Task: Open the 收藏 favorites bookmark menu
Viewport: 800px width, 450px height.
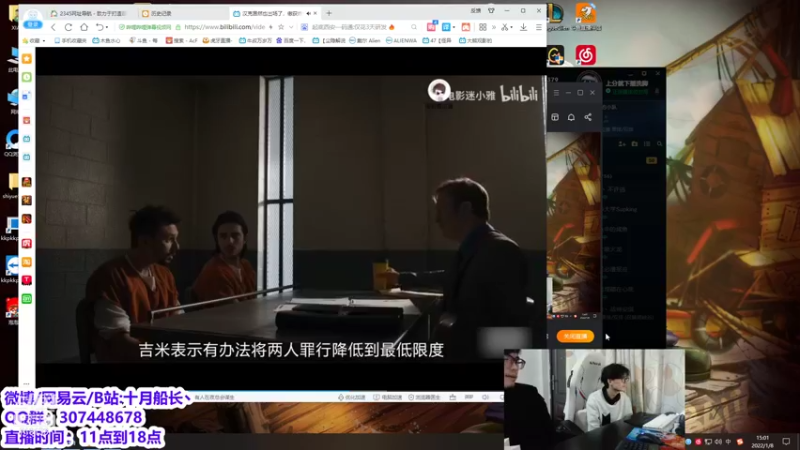Action: (x=34, y=40)
